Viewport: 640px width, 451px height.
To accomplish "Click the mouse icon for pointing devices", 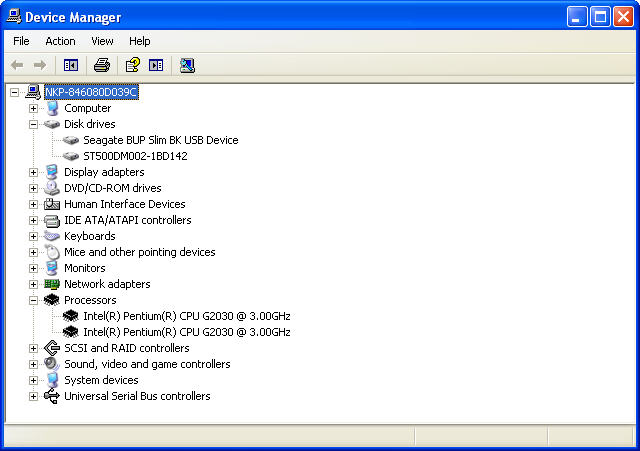I will point(52,252).
